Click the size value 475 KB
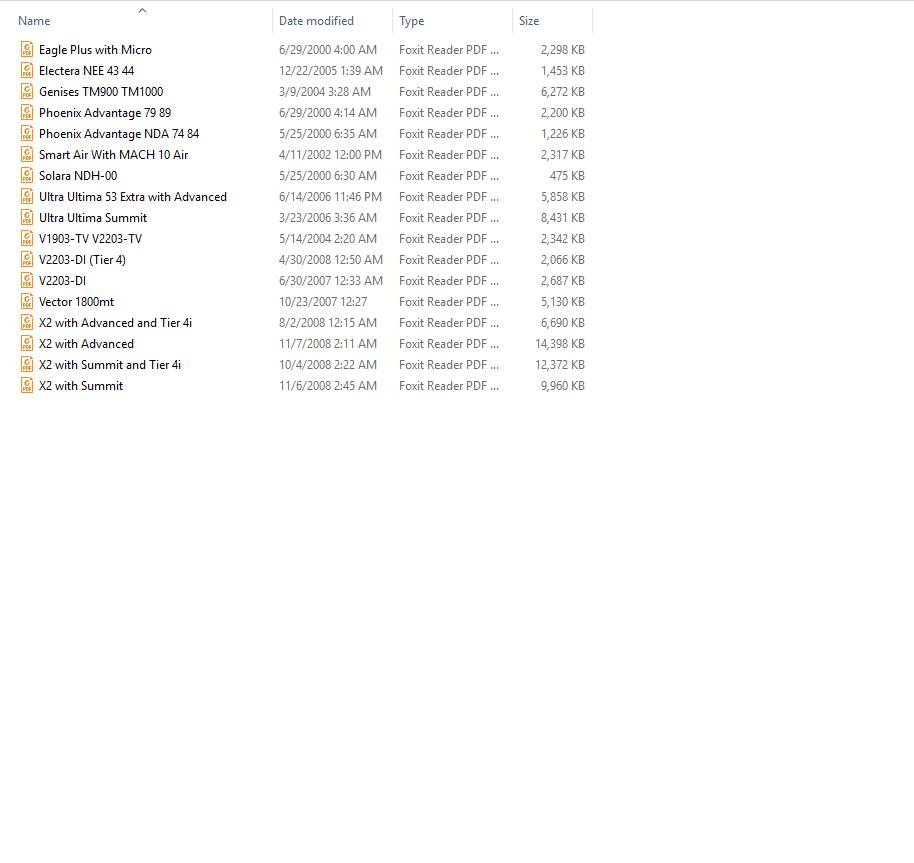The image size is (914, 863). 567,175
